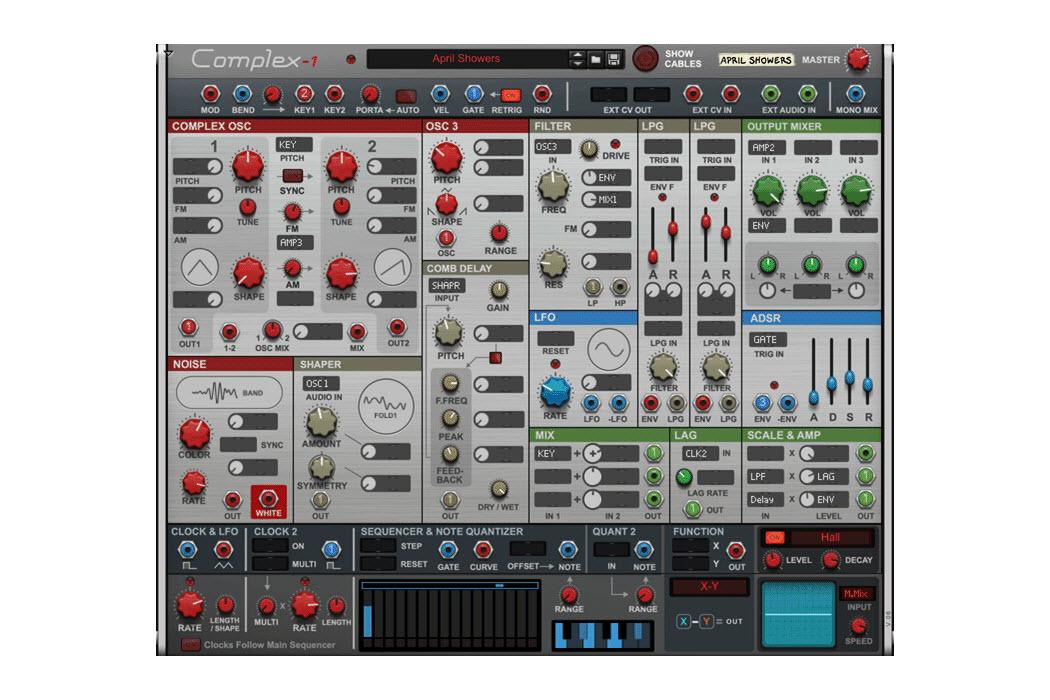Click the OSC MIX knob
This screenshot has height=700, width=1050.
pyautogui.click(x=272, y=330)
